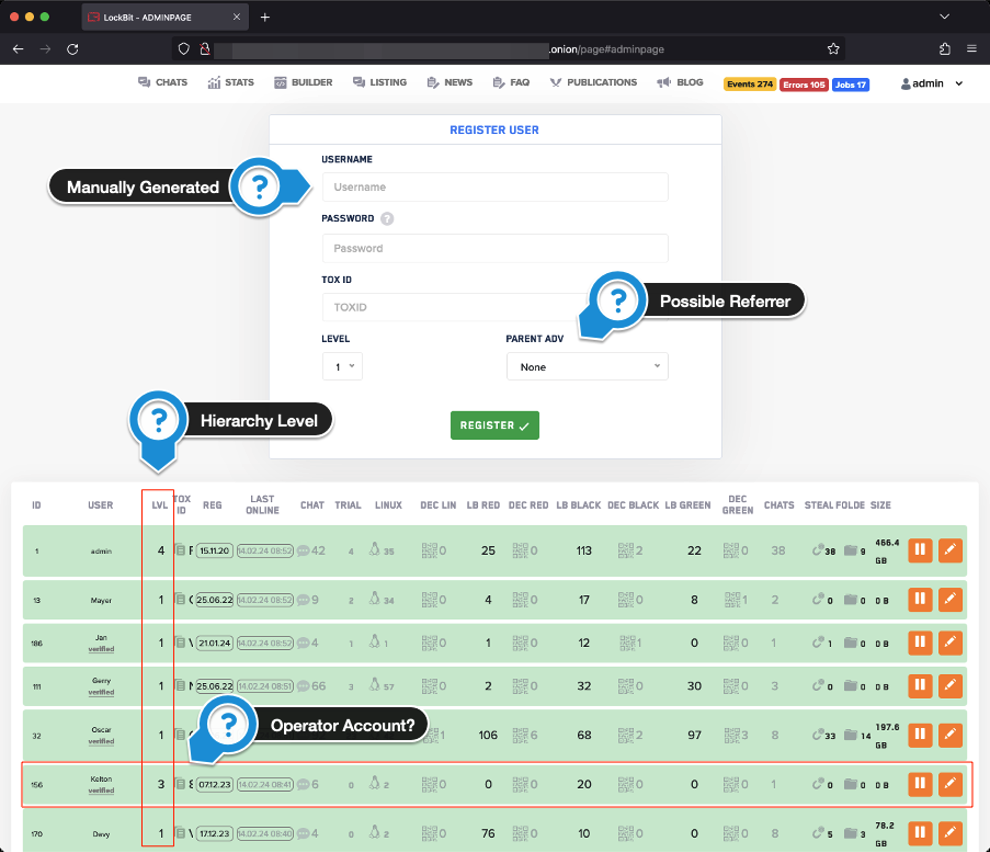Open the BUILDER menu item
The height and width of the screenshot is (852, 990).
[303, 83]
